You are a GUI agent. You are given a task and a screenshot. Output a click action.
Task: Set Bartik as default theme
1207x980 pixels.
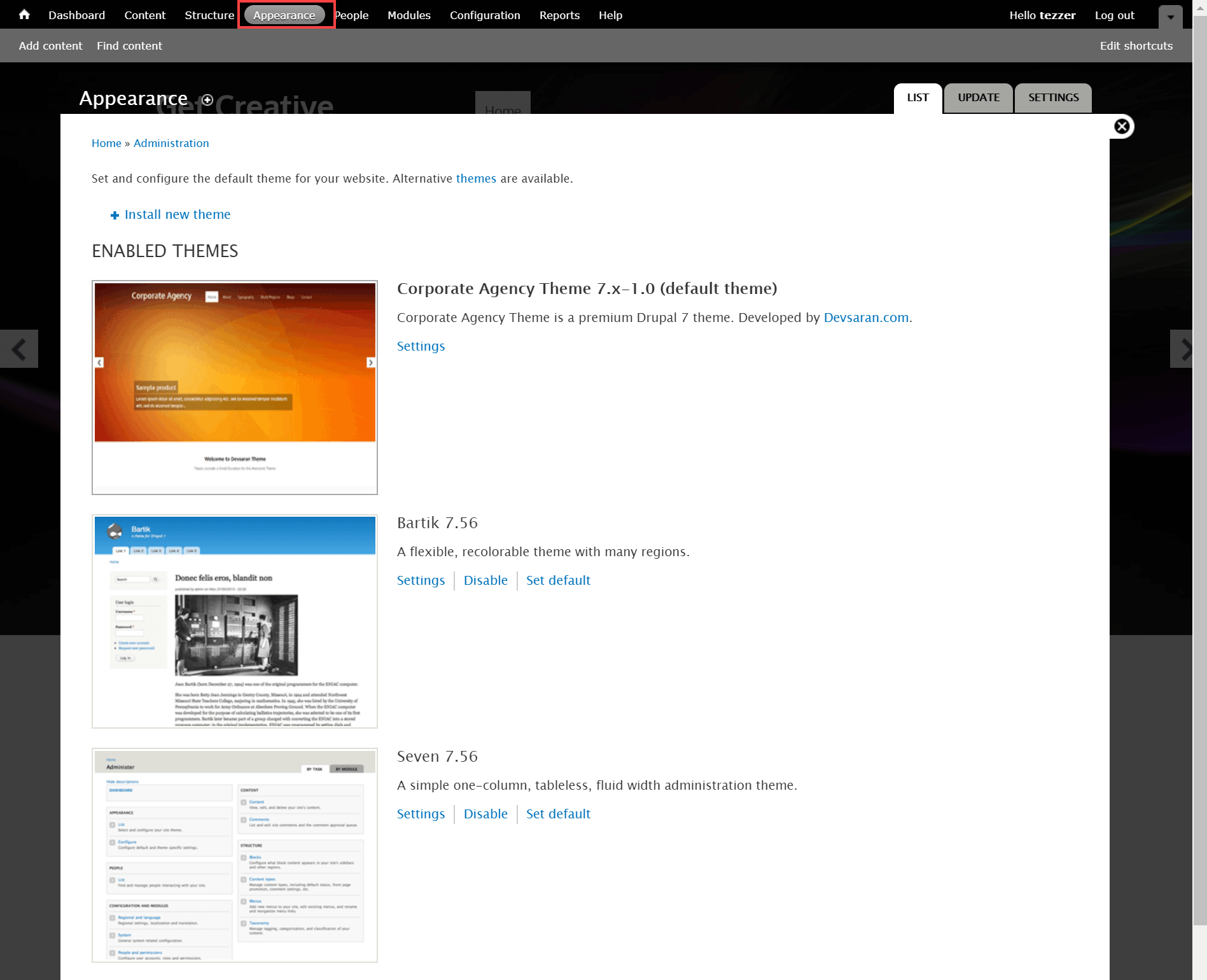click(x=558, y=580)
